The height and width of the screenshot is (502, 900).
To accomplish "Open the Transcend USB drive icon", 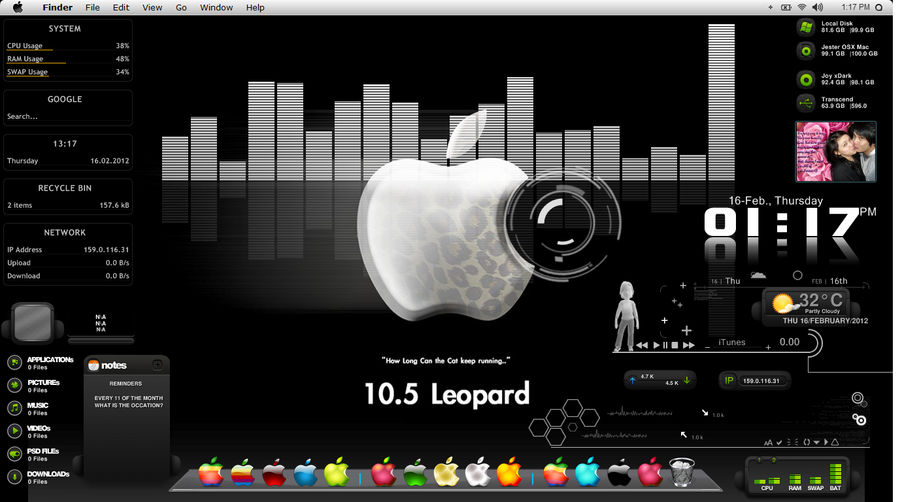I will (806, 103).
